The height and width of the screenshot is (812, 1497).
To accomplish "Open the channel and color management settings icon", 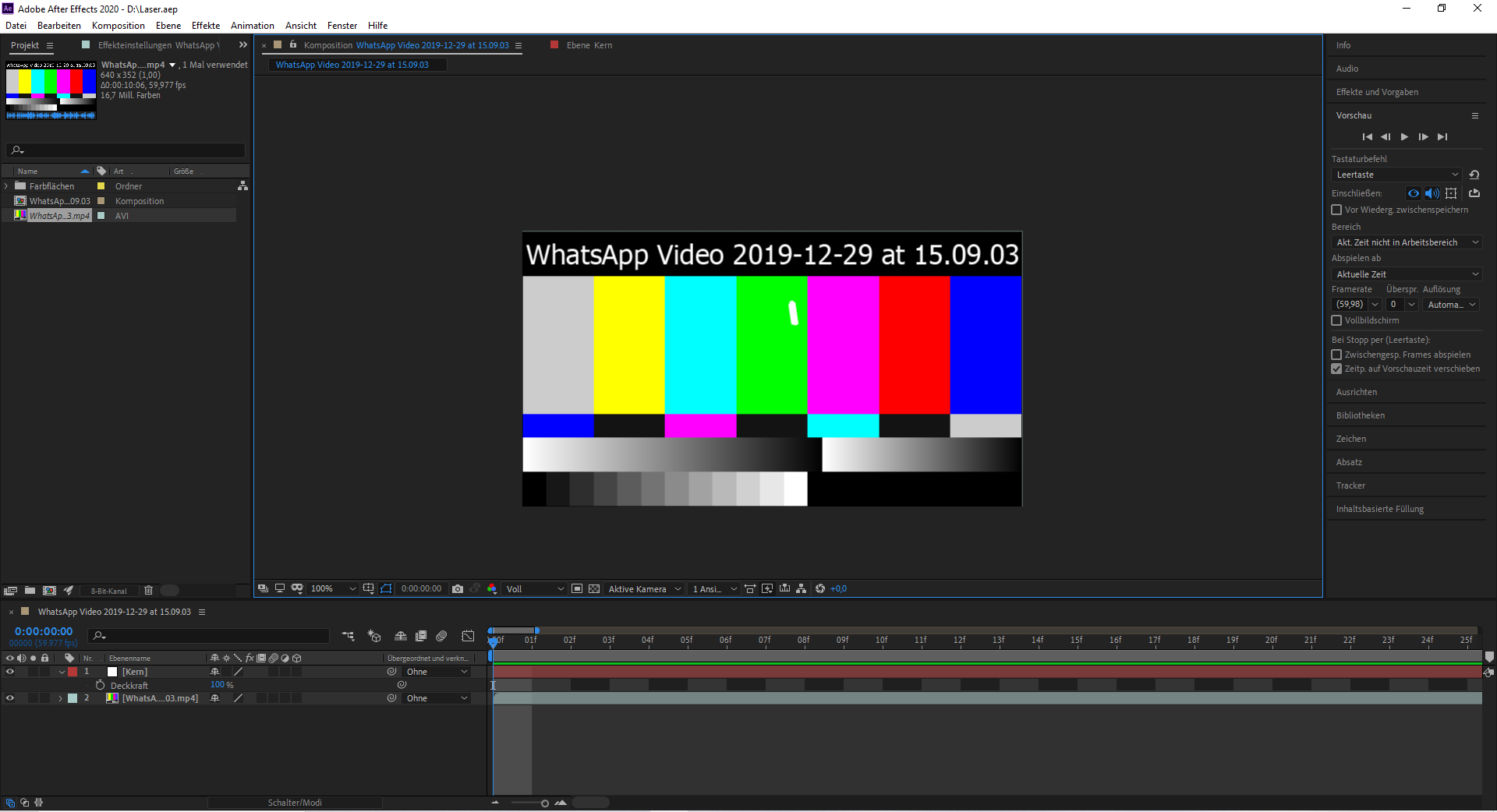I will point(492,589).
